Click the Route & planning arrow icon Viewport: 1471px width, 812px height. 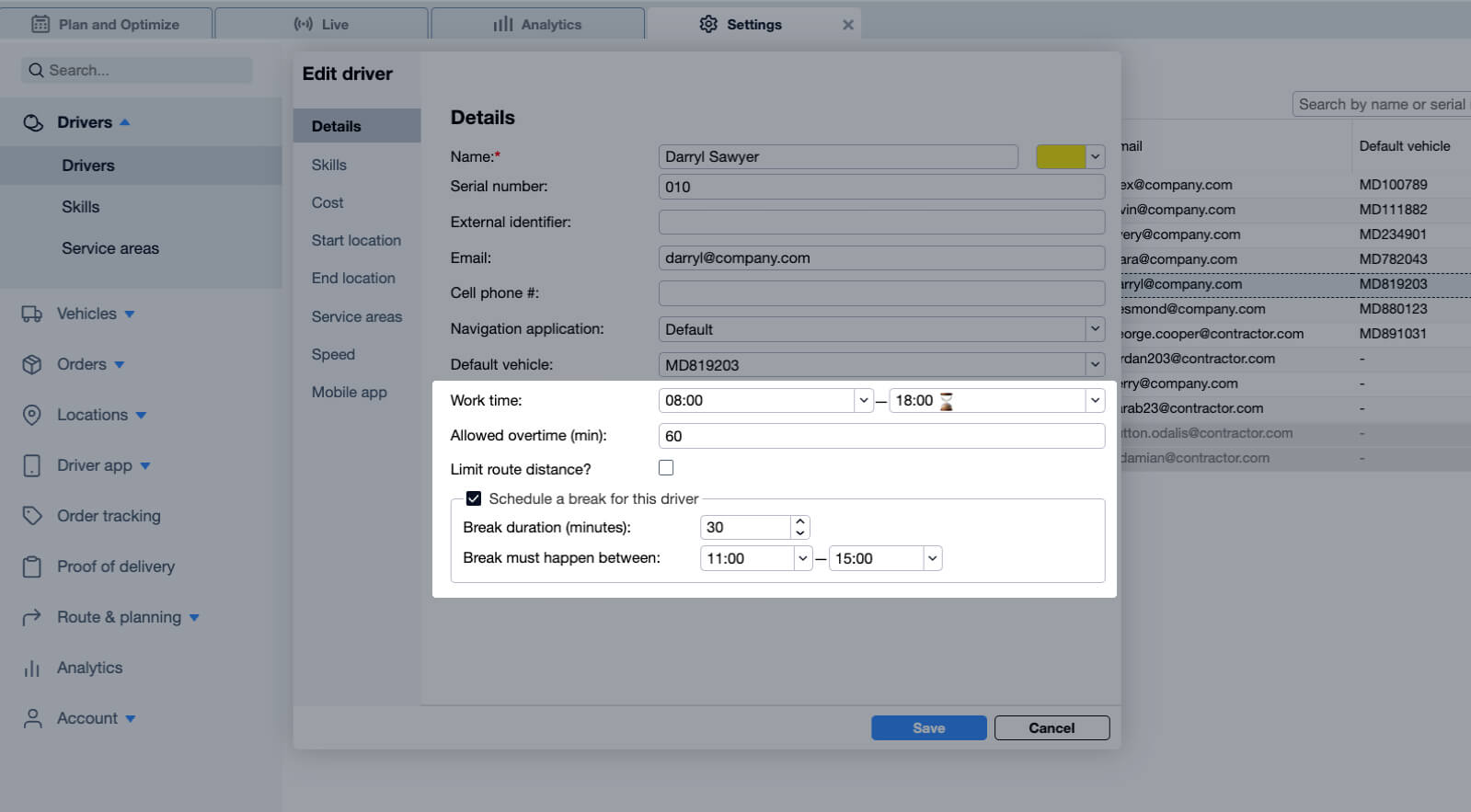tap(32, 617)
